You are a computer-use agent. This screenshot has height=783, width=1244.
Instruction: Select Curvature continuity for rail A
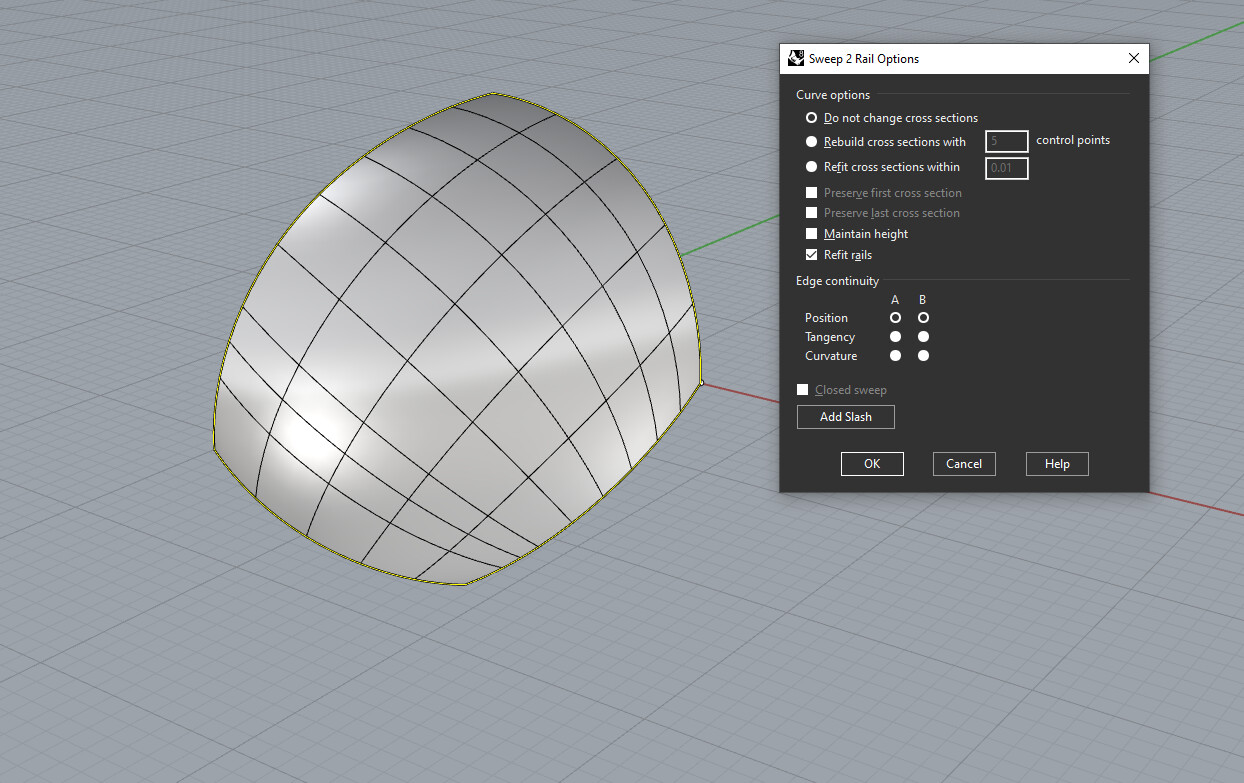(894, 355)
